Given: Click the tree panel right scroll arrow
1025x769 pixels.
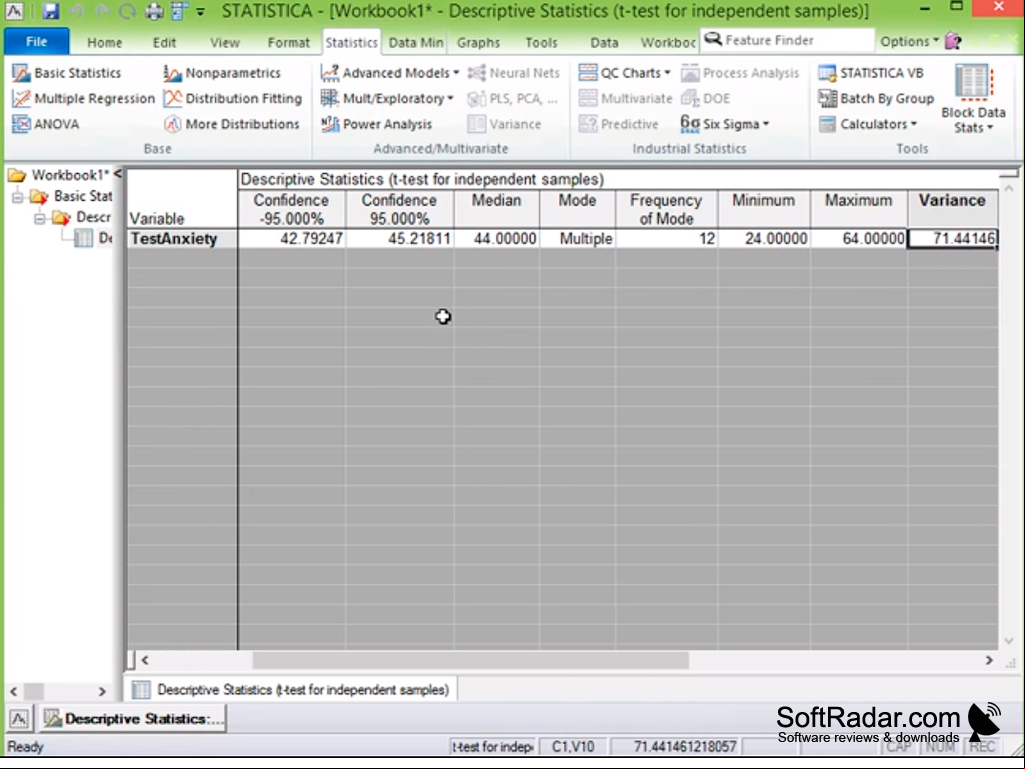Looking at the screenshot, I should pyautogui.click(x=102, y=691).
